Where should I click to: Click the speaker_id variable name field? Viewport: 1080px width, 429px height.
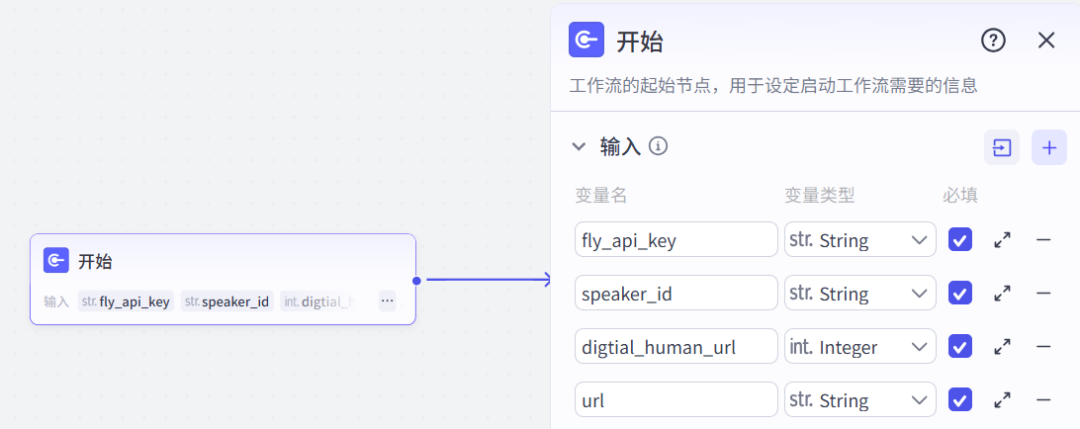676,293
